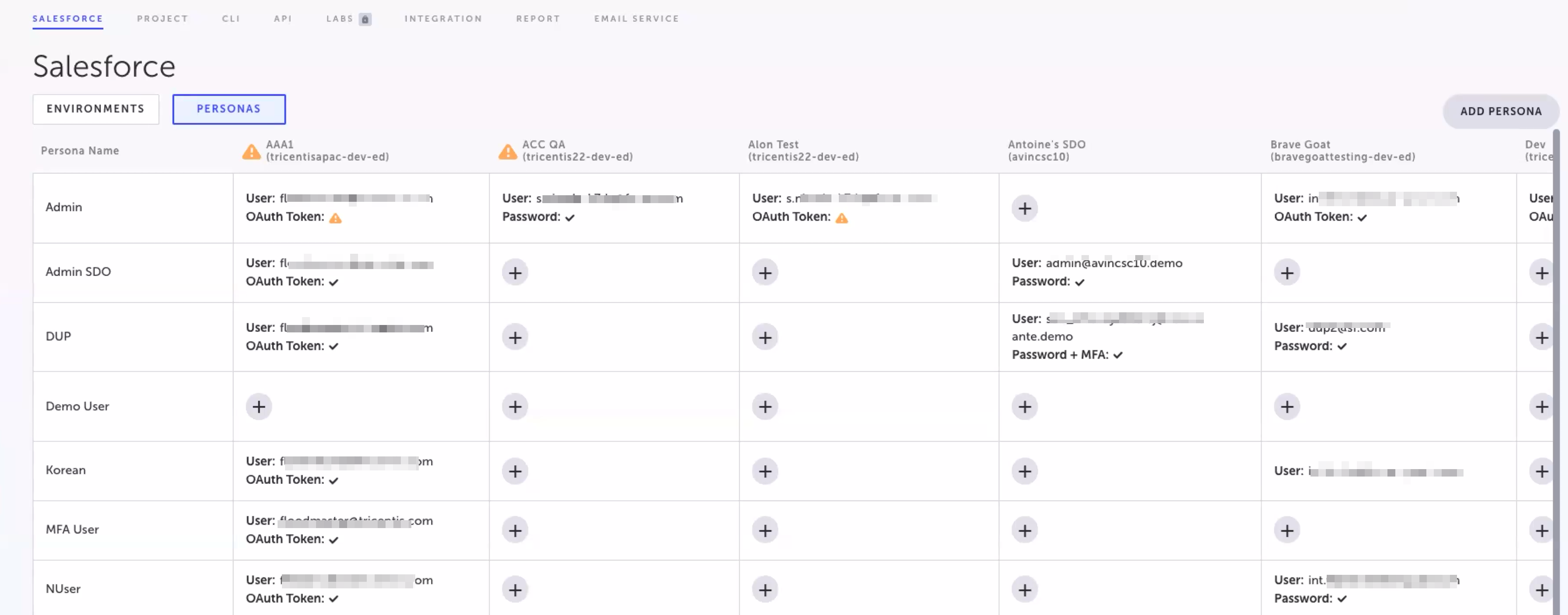
Task: Switch to Environments view
Action: [96, 109]
